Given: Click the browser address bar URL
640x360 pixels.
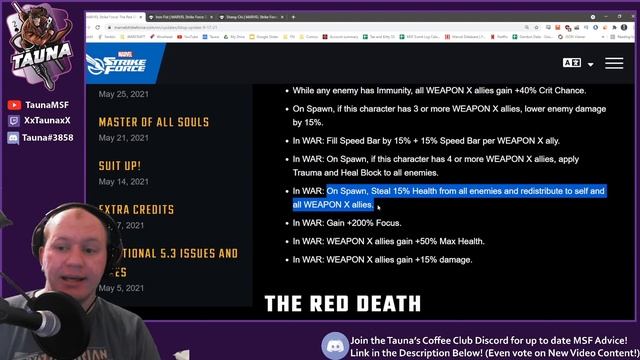Looking at the screenshot, I should [x=165, y=27].
